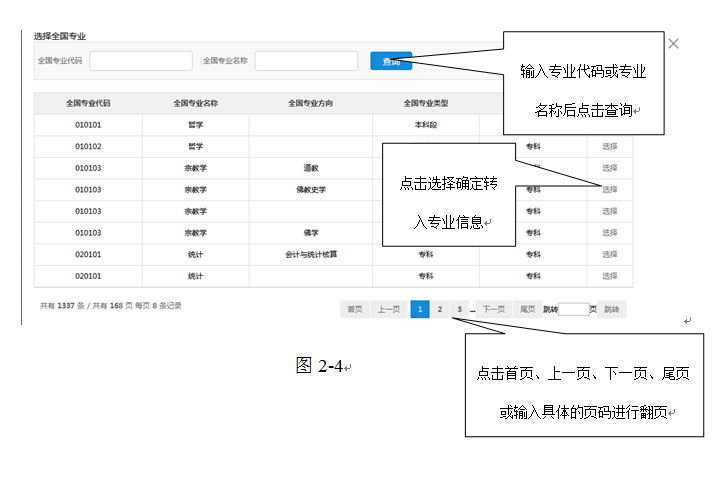Viewport: 718px width, 483px height.
Task: Click the 全国专业方向 column header
Action: [310, 103]
